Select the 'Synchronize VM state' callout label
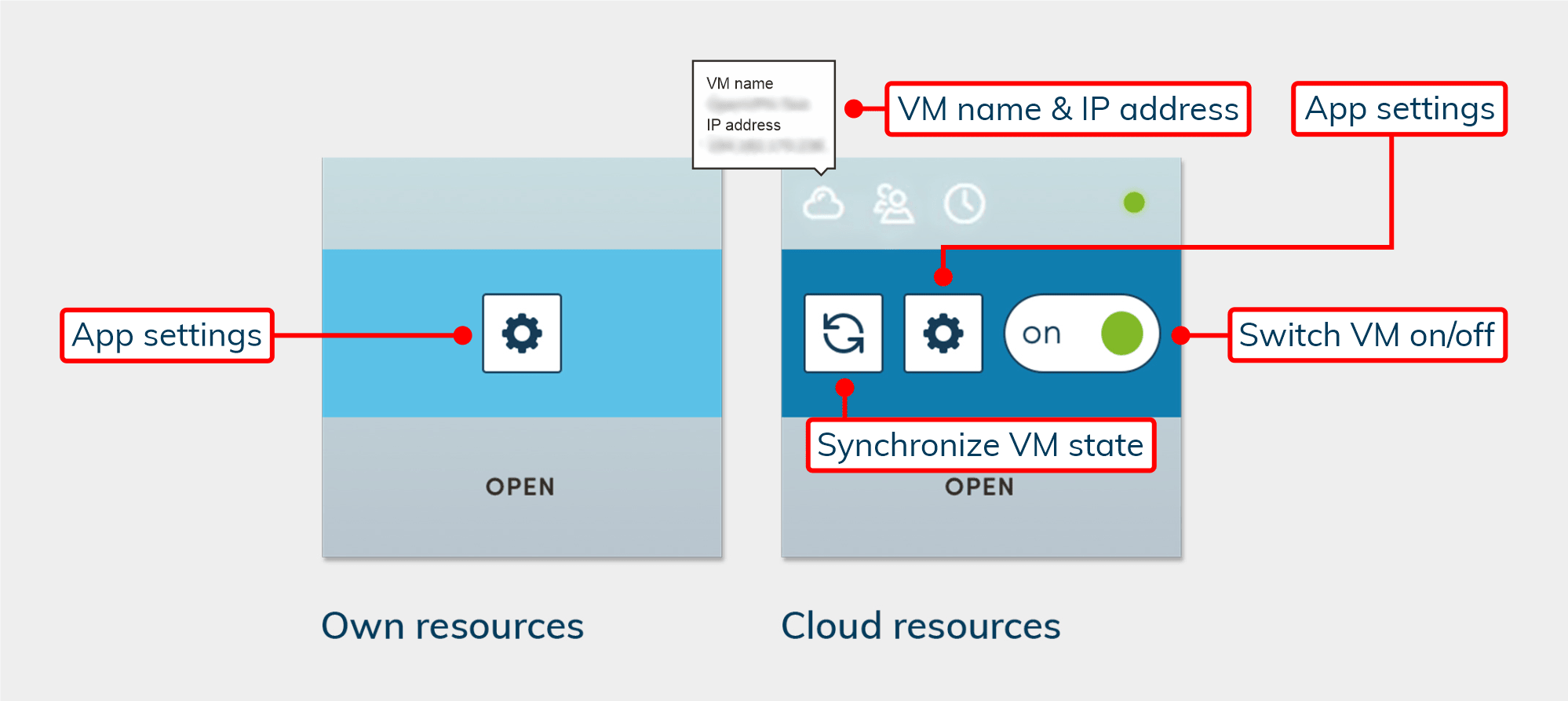The height and width of the screenshot is (701, 1568). coord(980,445)
